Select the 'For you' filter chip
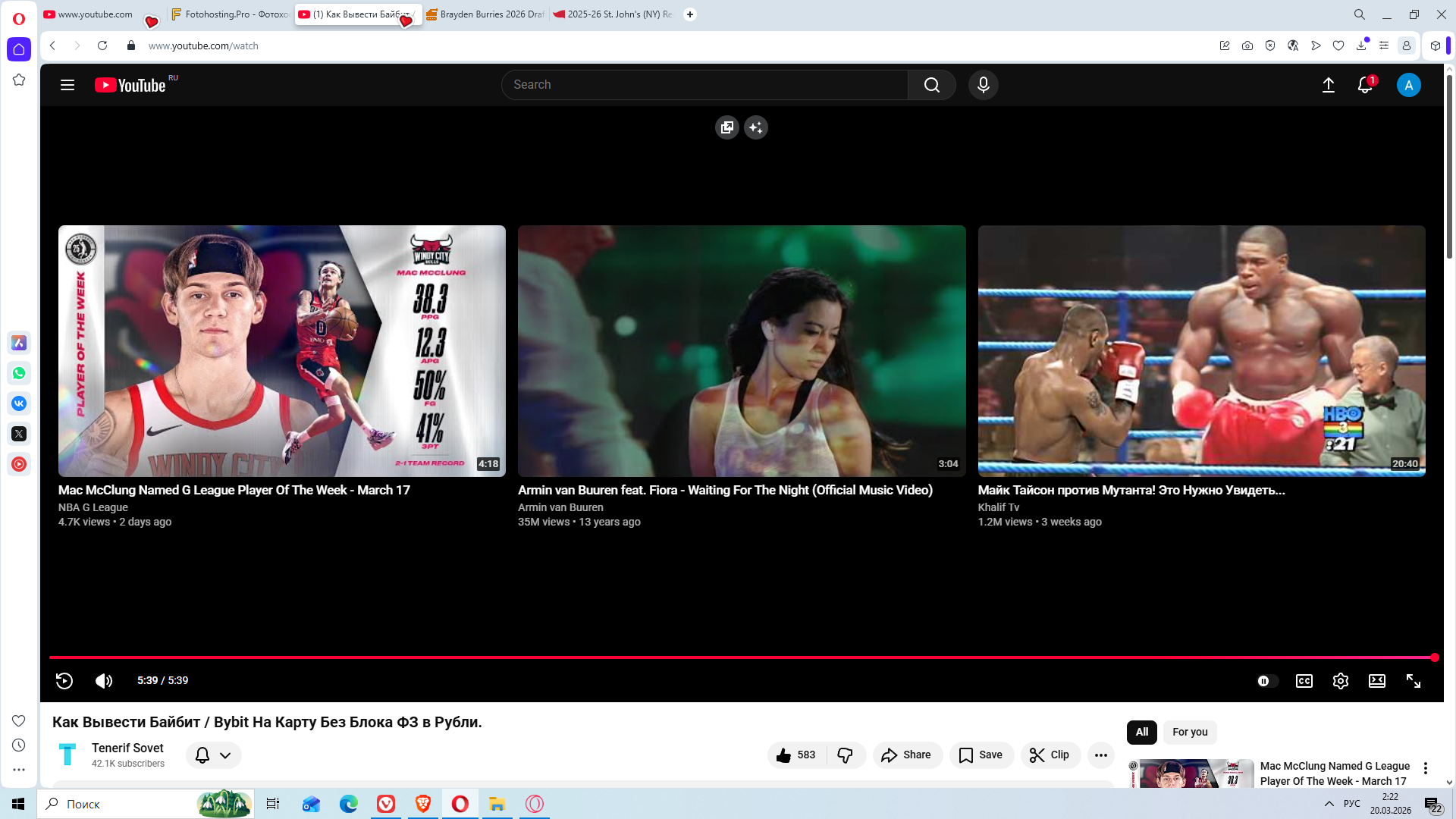 click(x=1189, y=732)
